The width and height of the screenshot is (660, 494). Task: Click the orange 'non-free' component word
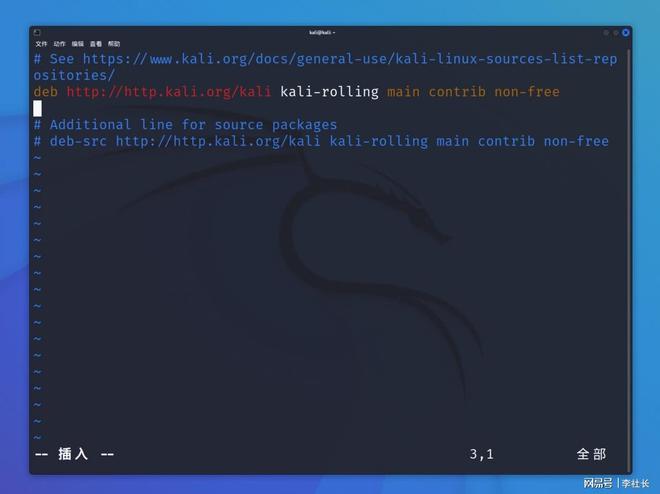(x=527, y=92)
